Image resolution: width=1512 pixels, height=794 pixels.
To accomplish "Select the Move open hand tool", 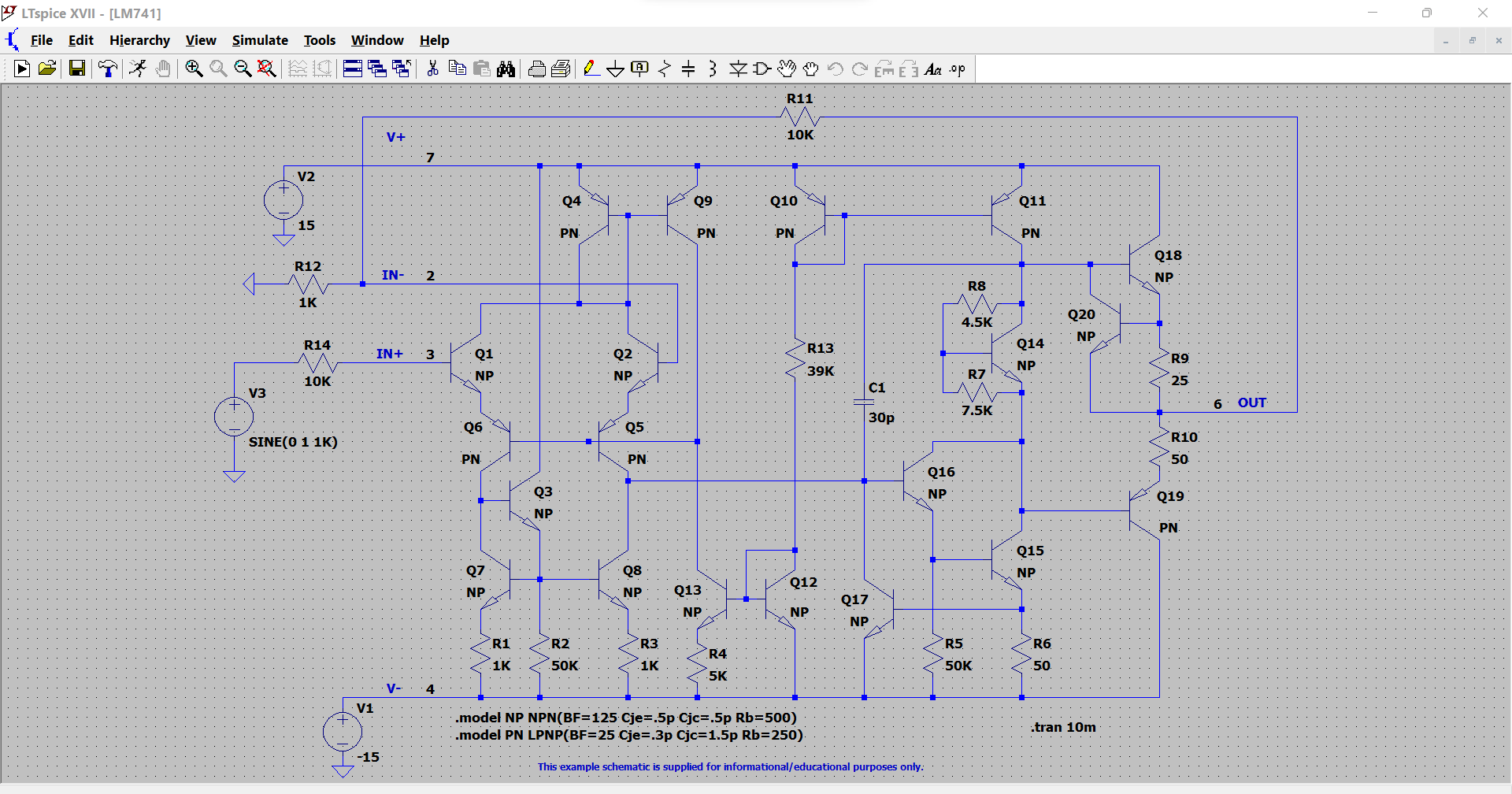I will [787, 69].
